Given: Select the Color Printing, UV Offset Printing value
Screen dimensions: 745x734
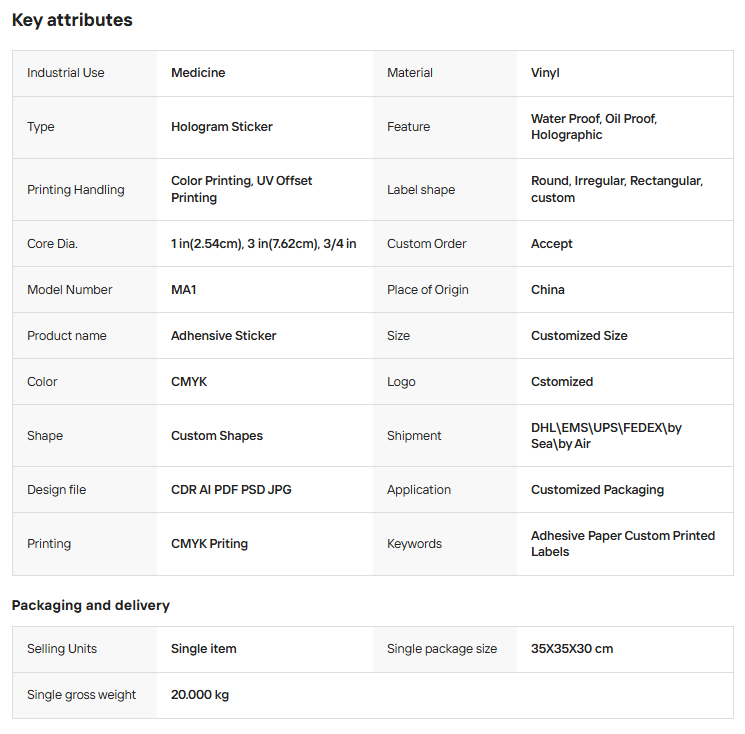Looking at the screenshot, I should click(241, 189).
